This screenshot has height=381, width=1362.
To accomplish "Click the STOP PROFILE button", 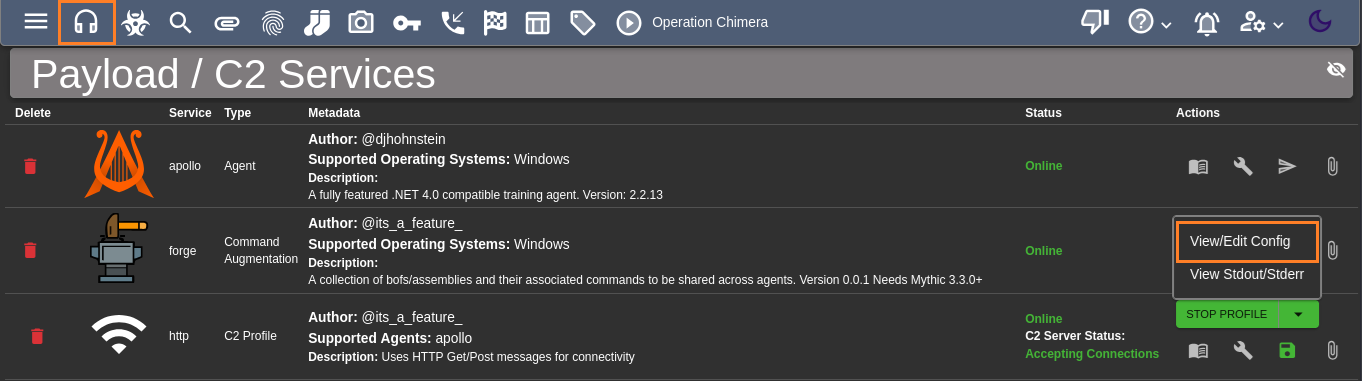I will 1226,314.
